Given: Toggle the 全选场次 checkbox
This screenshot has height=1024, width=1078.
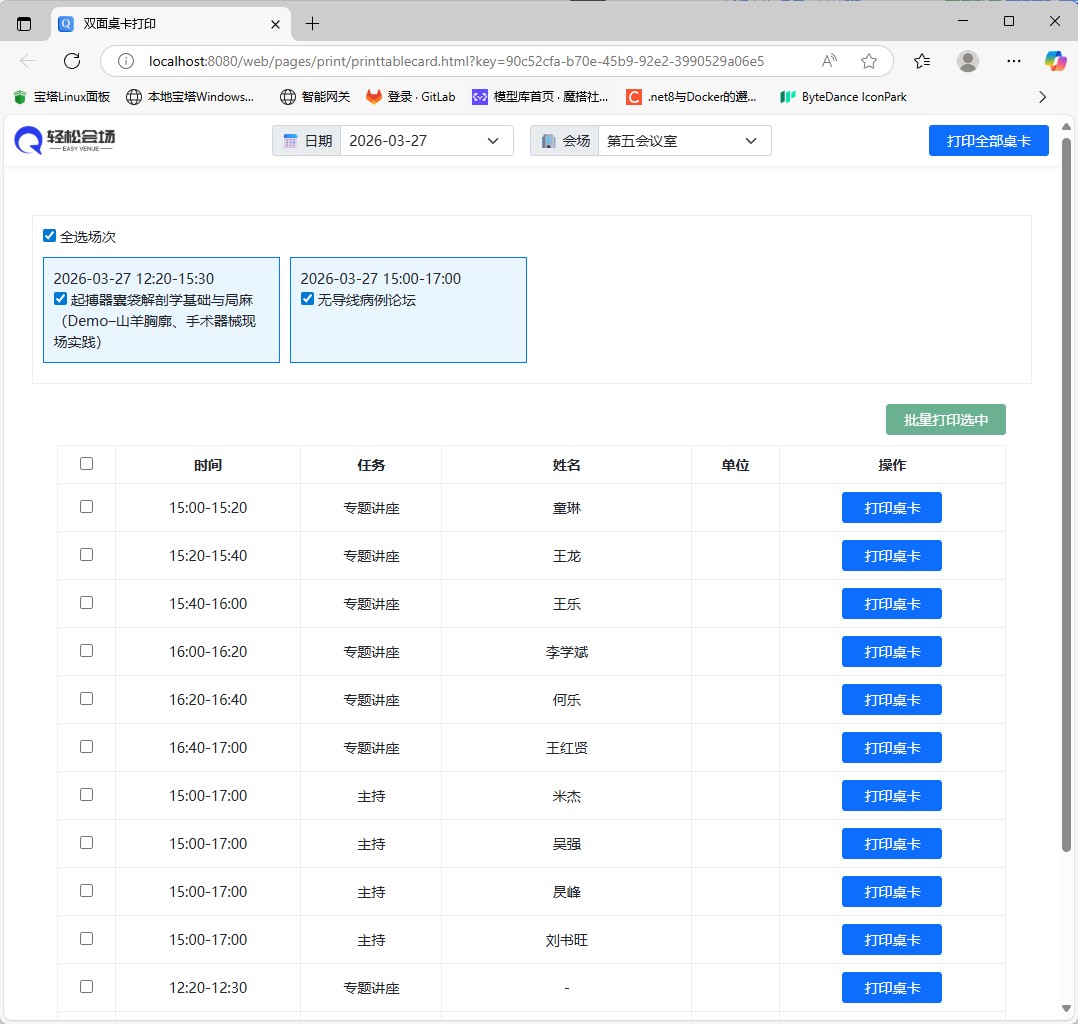Looking at the screenshot, I should tap(50, 236).
